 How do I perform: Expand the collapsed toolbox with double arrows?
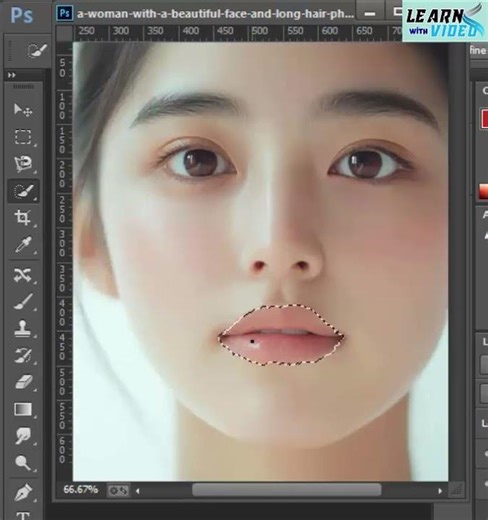click(x=12, y=75)
